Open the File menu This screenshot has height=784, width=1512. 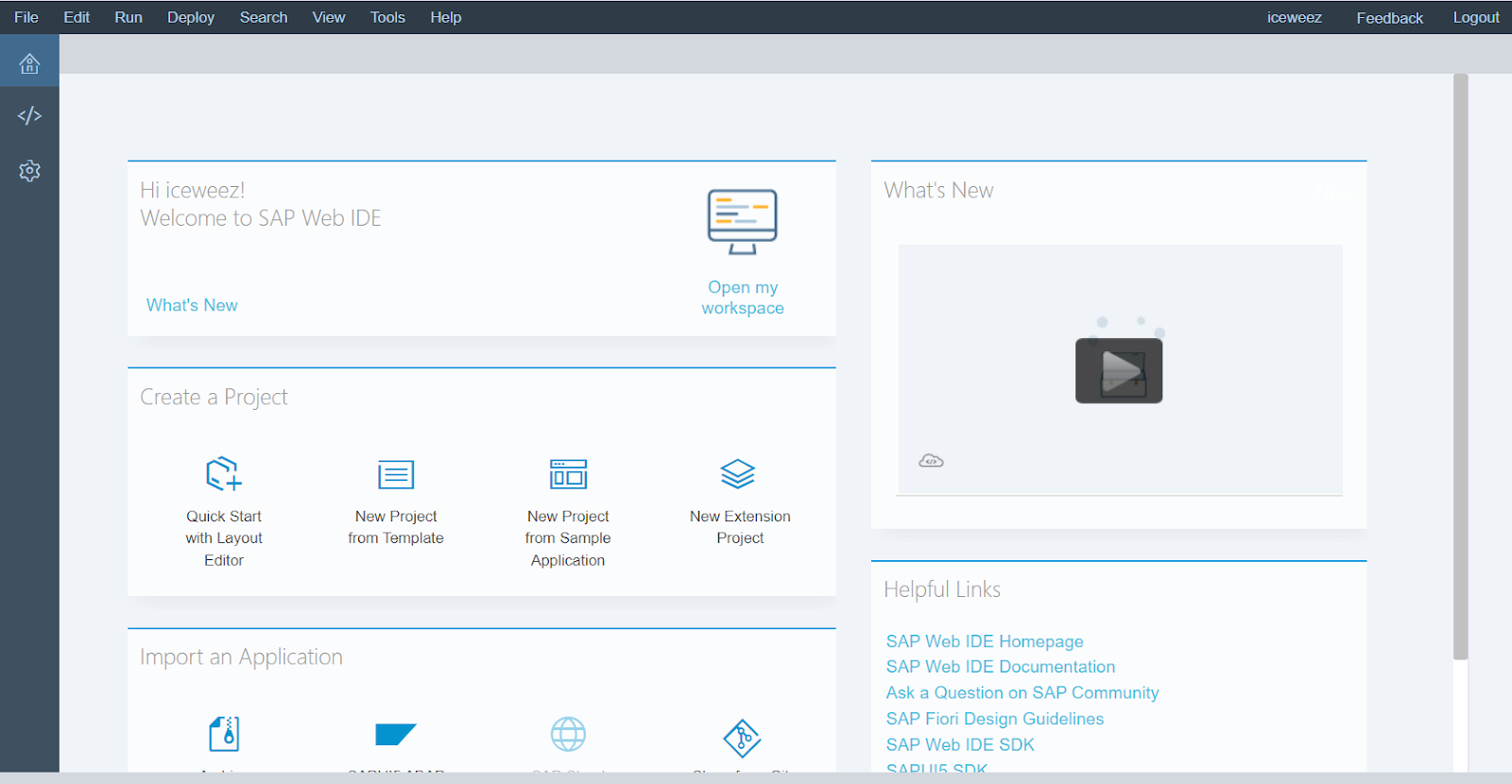coord(26,17)
